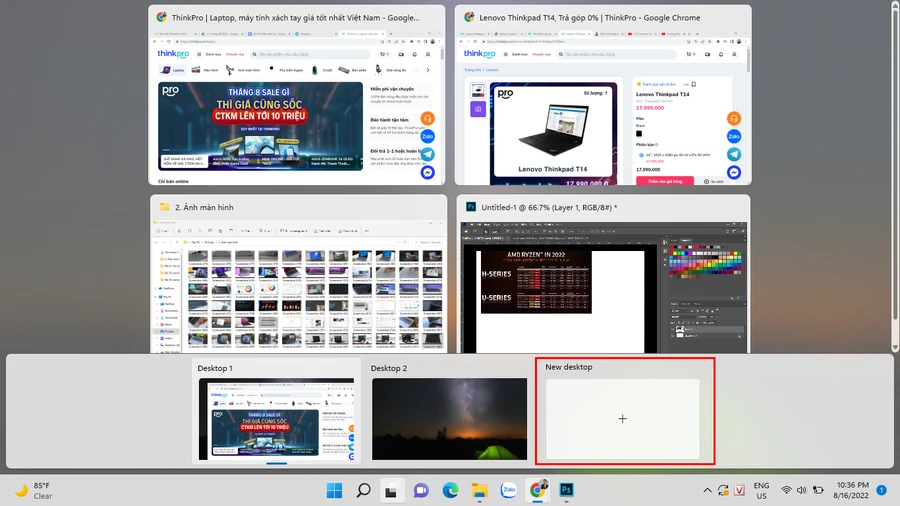The width and height of the screenshot is (900, 506).
Task: Open the Zalo app from taskbar
Action: [508, 491]
